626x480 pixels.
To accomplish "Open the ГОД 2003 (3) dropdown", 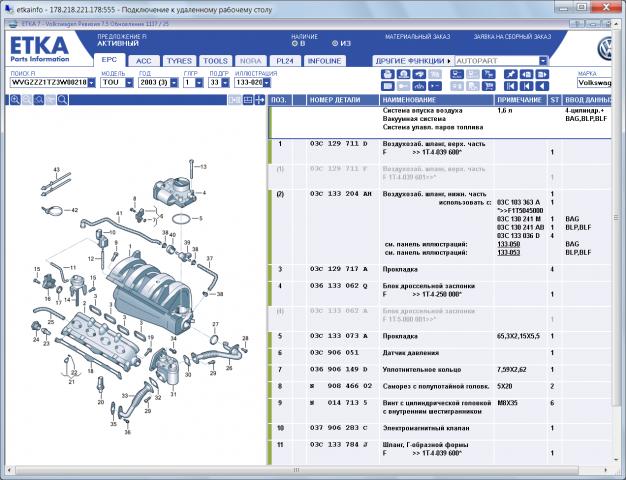I will 174,83.
